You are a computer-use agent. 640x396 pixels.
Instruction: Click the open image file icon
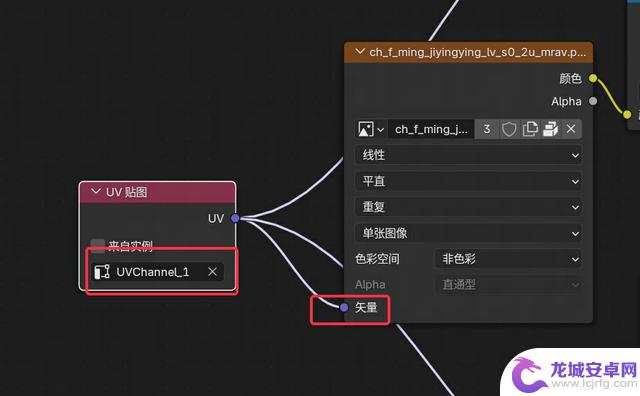pos(551,129)
